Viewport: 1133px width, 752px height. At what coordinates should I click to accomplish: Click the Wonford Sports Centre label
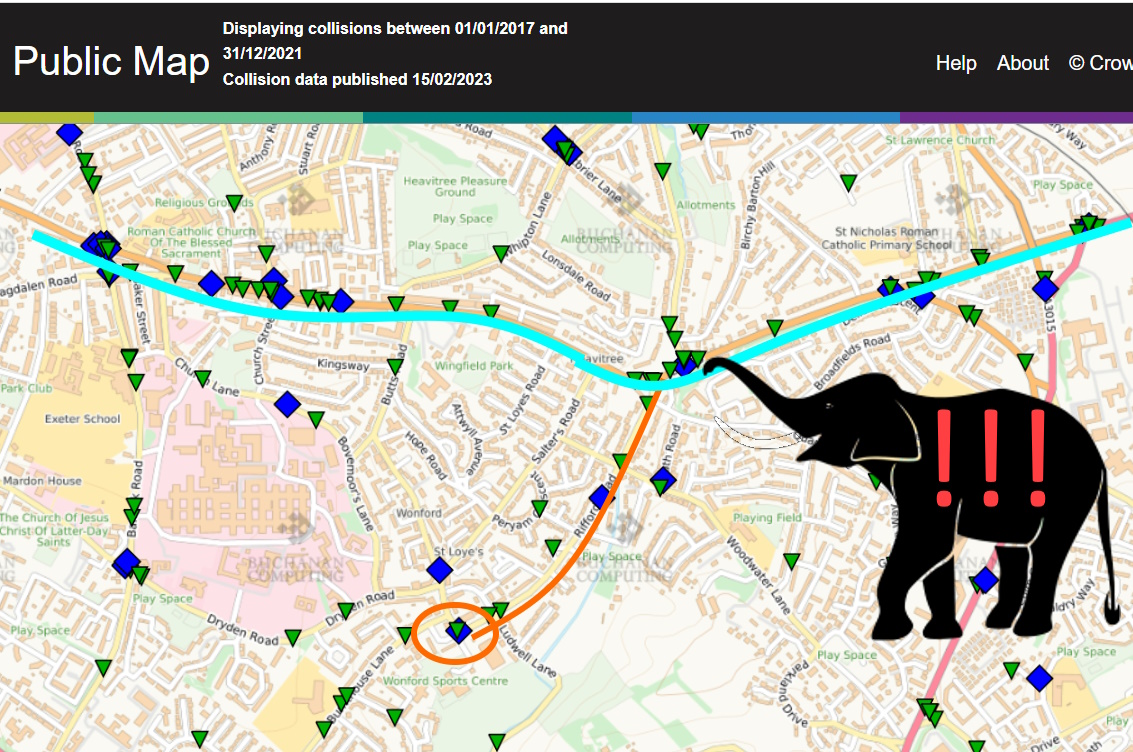coord(445,680)
